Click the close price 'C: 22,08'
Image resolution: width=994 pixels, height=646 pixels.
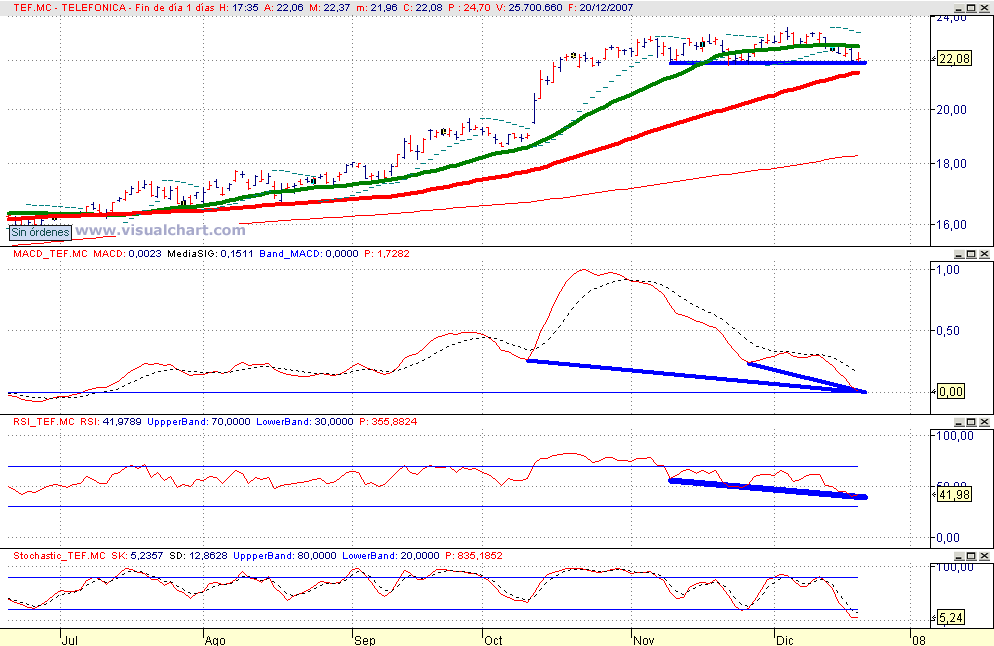coord(424,8)
